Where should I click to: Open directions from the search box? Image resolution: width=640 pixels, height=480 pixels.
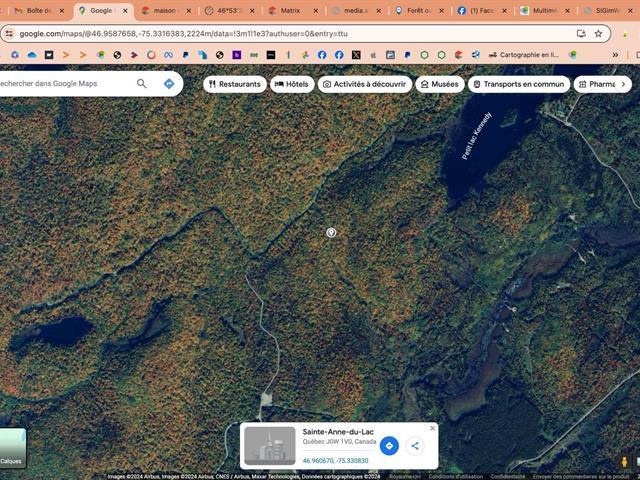click(x=169, y=84)
